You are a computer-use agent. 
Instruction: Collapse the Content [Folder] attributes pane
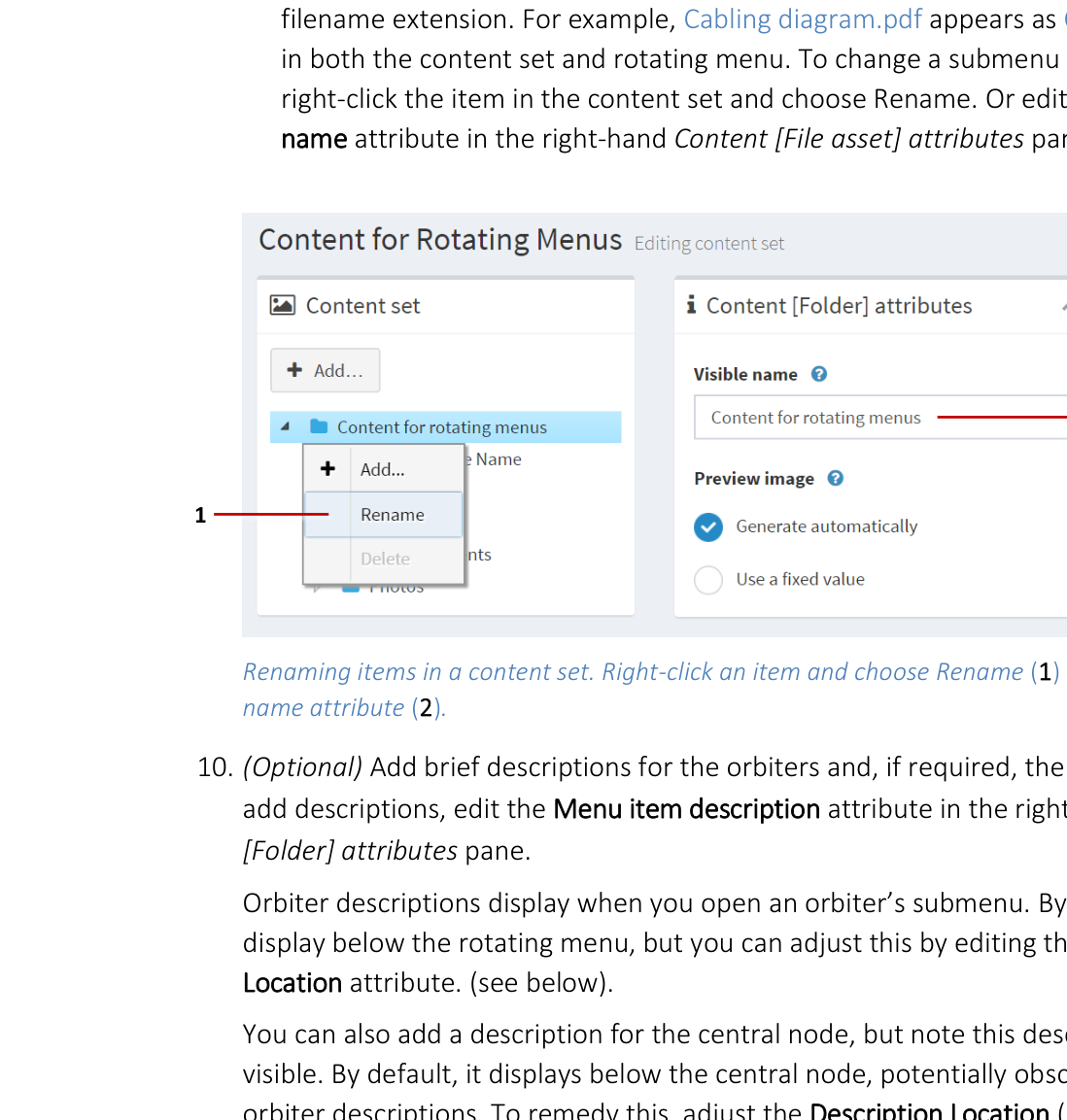pos(1064,305)
